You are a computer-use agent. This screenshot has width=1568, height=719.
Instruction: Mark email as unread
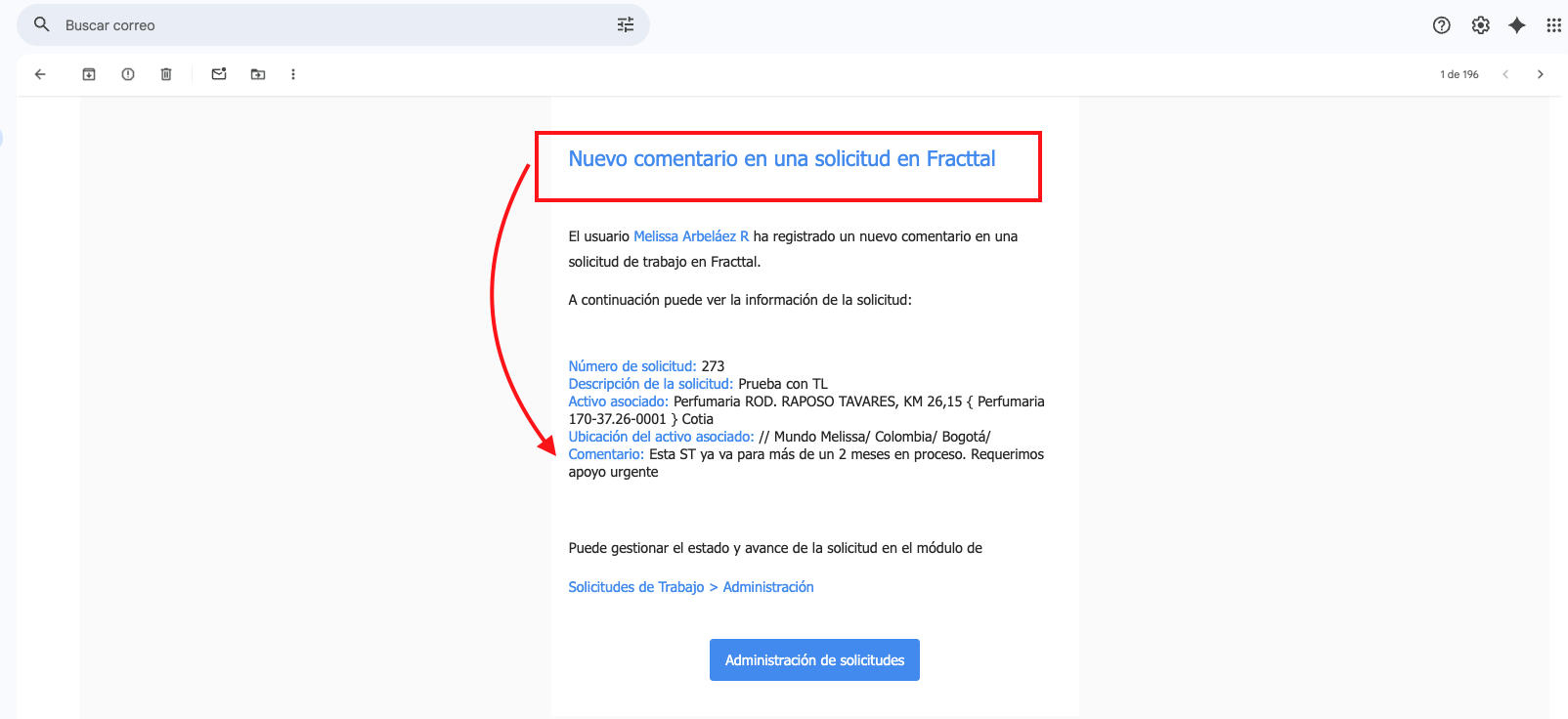219,74
